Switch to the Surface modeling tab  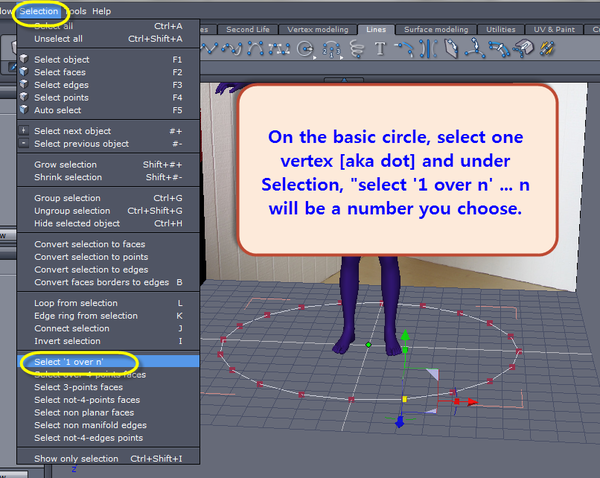pos(436,29)
